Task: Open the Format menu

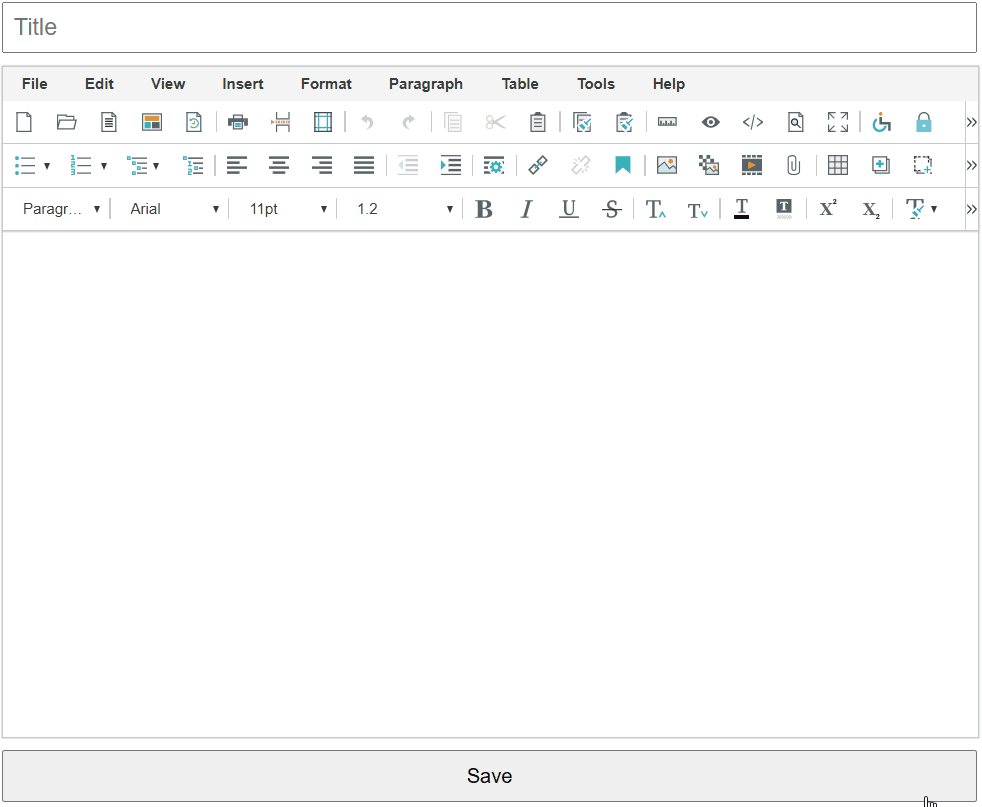Action: coord(326,84)
